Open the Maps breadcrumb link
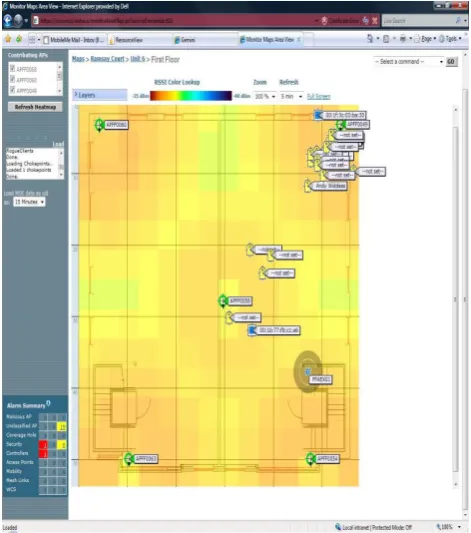471x533 pixels. (x=78, y=59)
